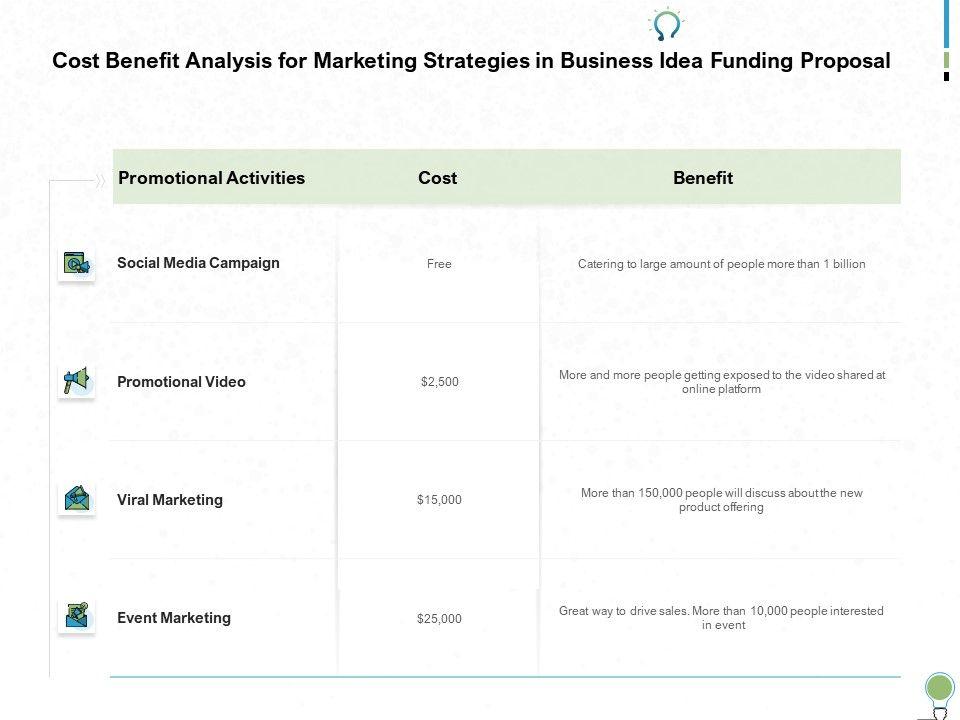
Task: Click the Event Marketing label
Action: [174, 618]
